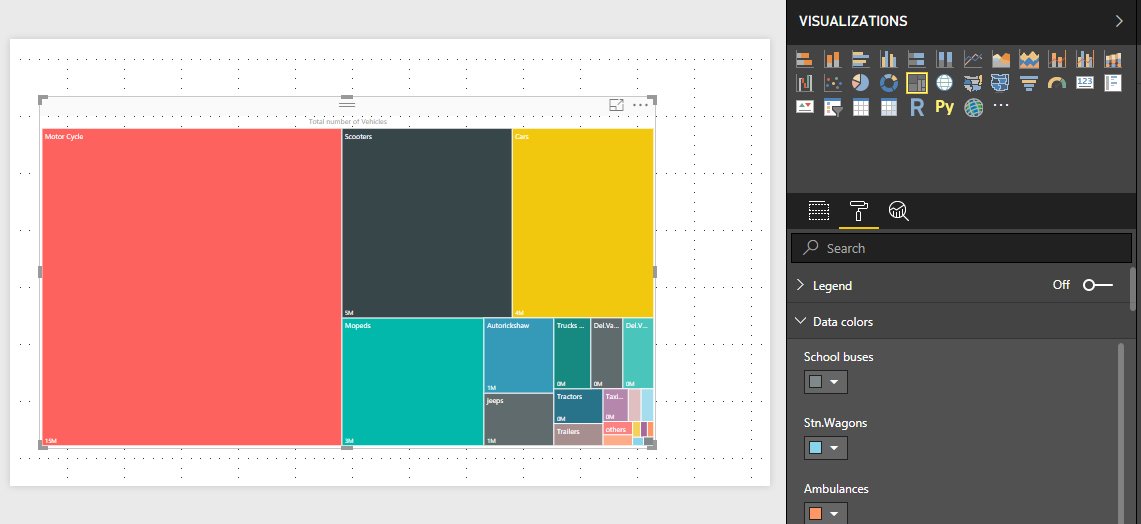Image resolution: width=1141 pixels, height=524 pixels.
Task: Select the waterfall chart visual
Action: 804,83
